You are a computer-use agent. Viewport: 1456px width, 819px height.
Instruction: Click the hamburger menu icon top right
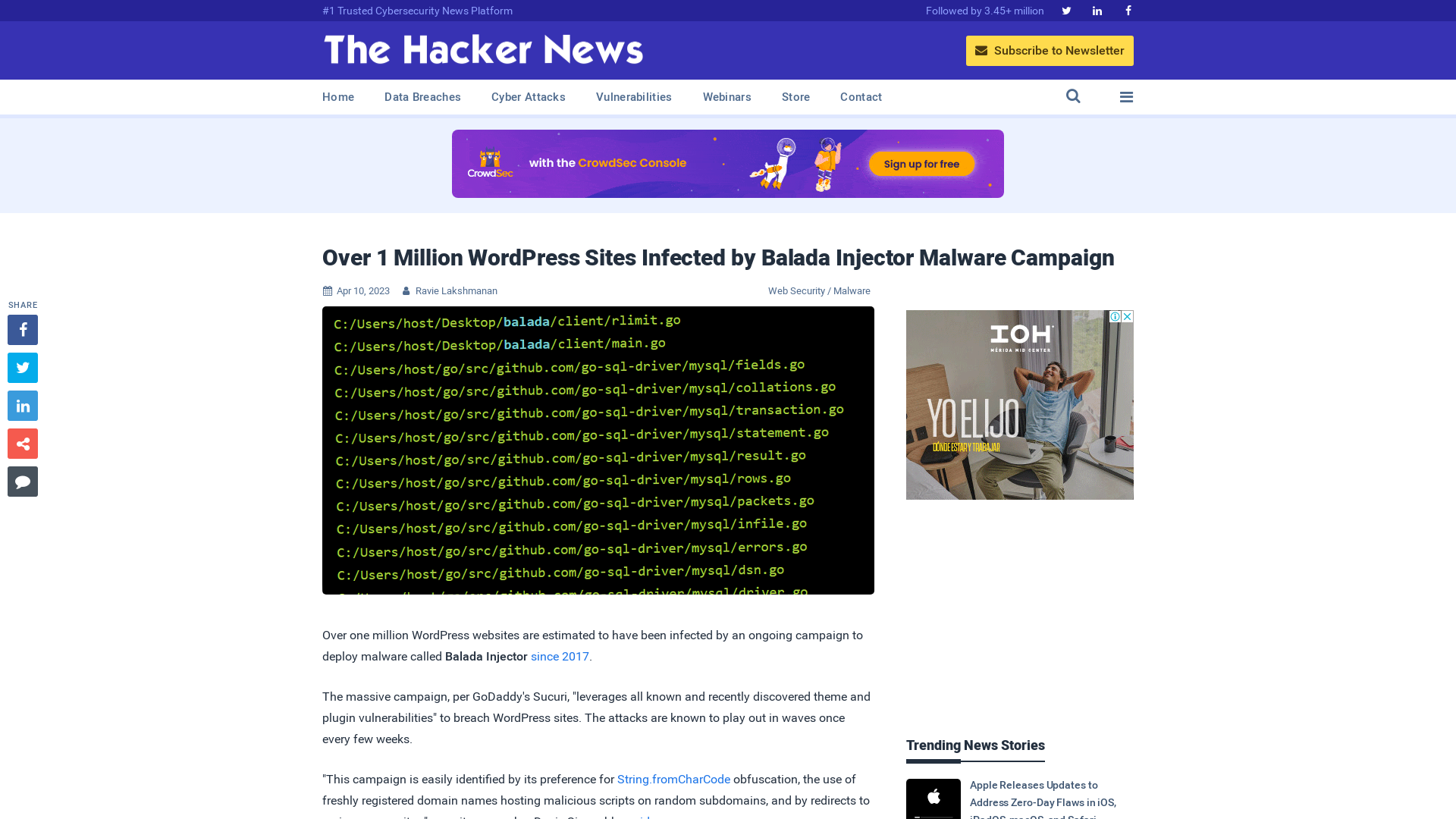click(x=1126, y=97)
